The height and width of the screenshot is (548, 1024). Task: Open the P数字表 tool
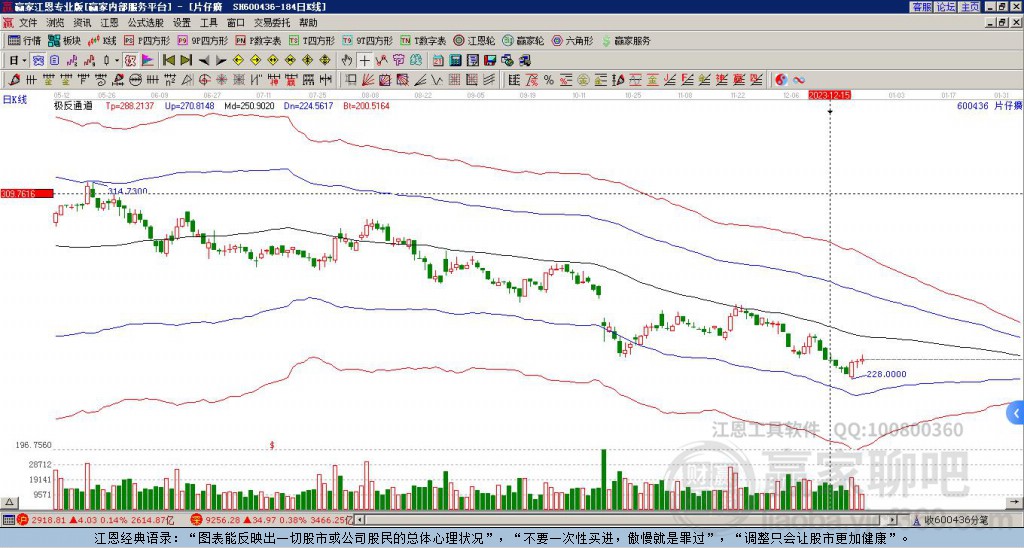point(258,40)
